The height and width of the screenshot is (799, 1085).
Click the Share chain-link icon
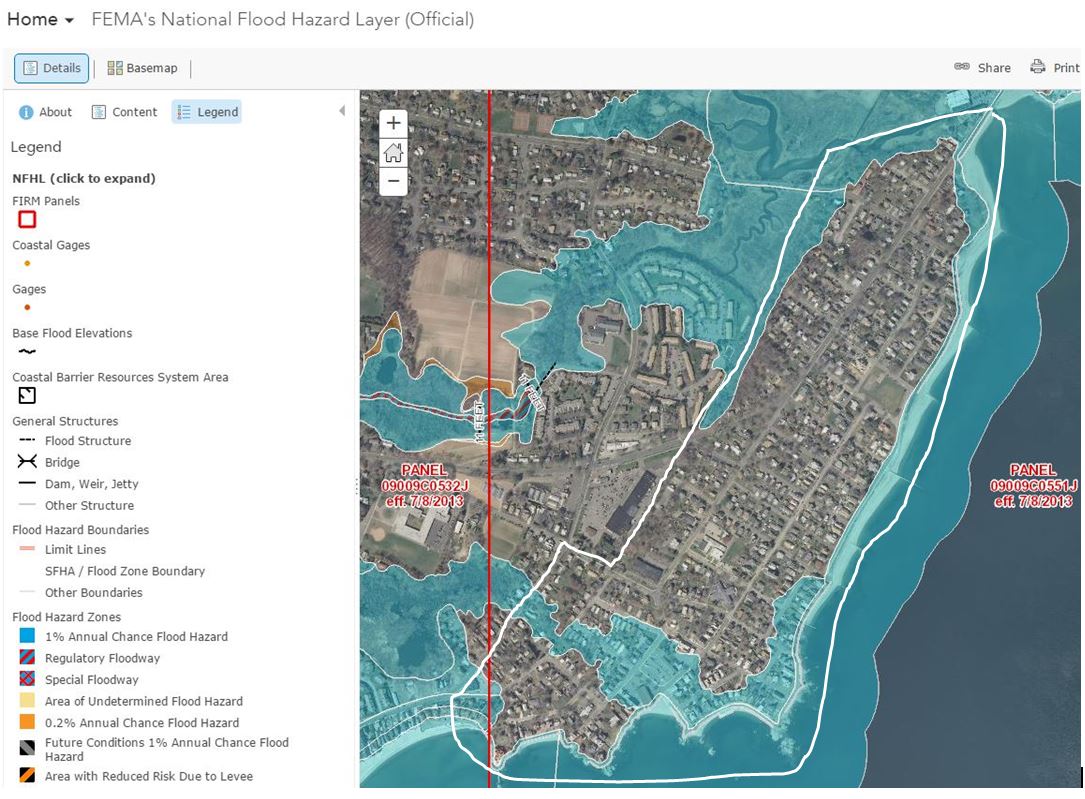(962, 66)
